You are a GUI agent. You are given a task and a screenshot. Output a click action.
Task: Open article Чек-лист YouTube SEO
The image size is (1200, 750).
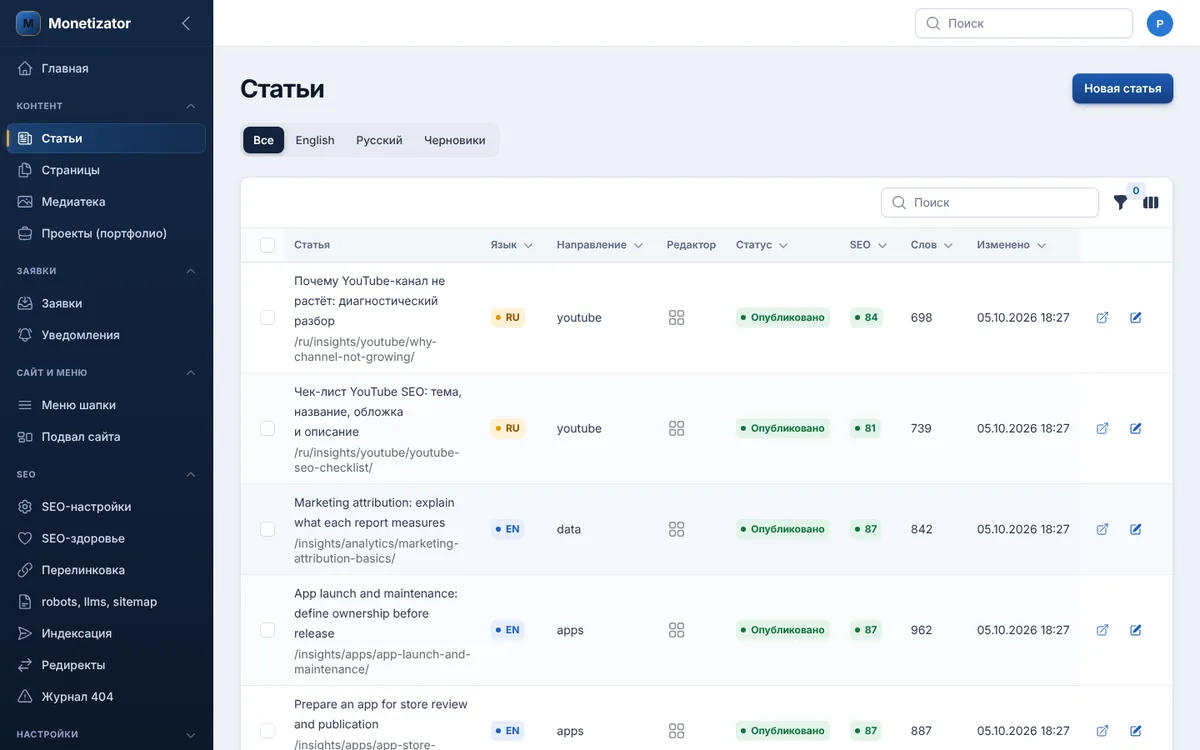pyautogui.click(x=378, y=412)
